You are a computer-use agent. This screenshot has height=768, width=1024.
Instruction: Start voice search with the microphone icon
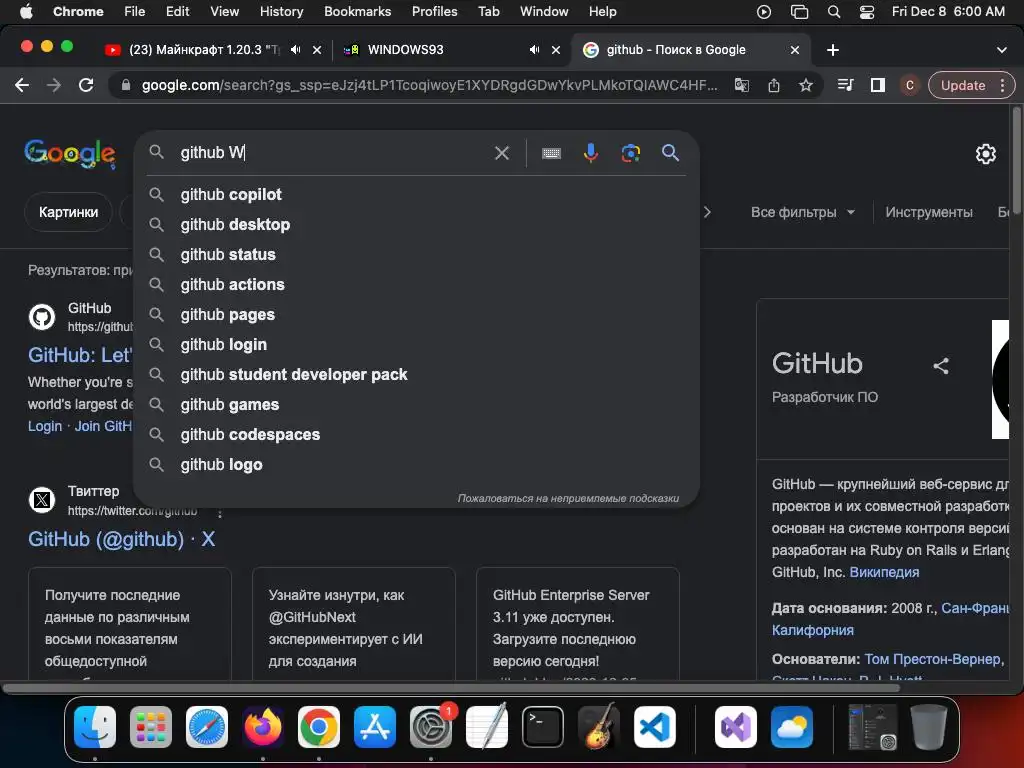590,153
